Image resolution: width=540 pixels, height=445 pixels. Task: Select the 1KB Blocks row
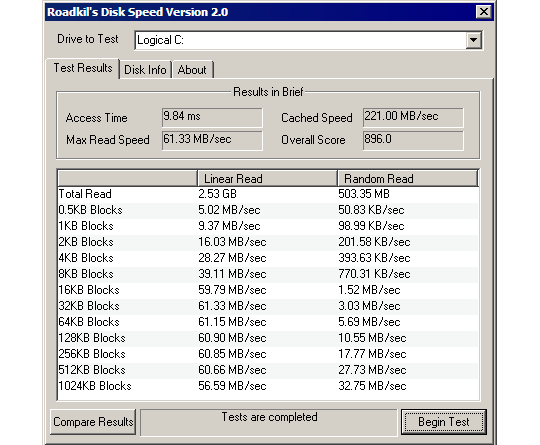point(268,226)
